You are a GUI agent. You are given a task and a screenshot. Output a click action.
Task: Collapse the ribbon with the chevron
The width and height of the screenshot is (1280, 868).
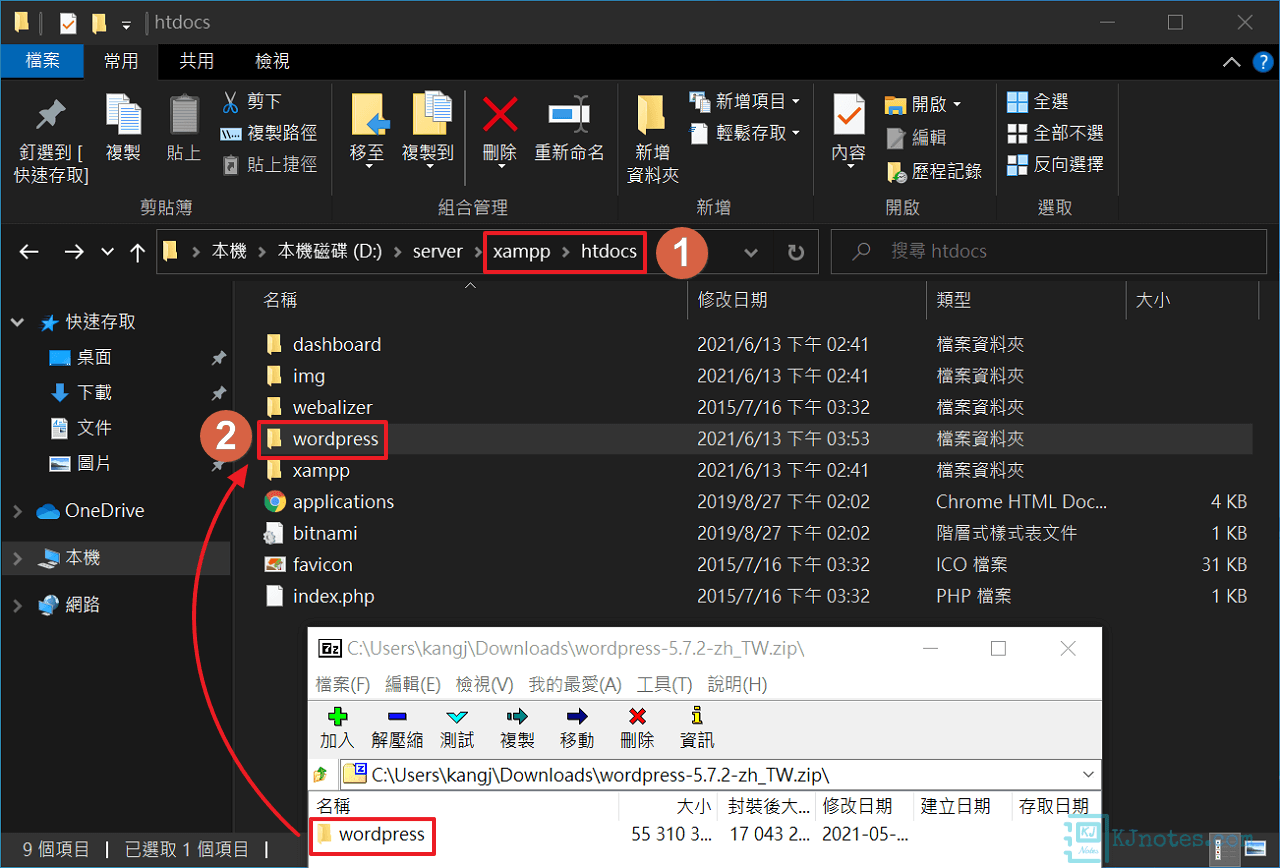(x=1232, y=62)
